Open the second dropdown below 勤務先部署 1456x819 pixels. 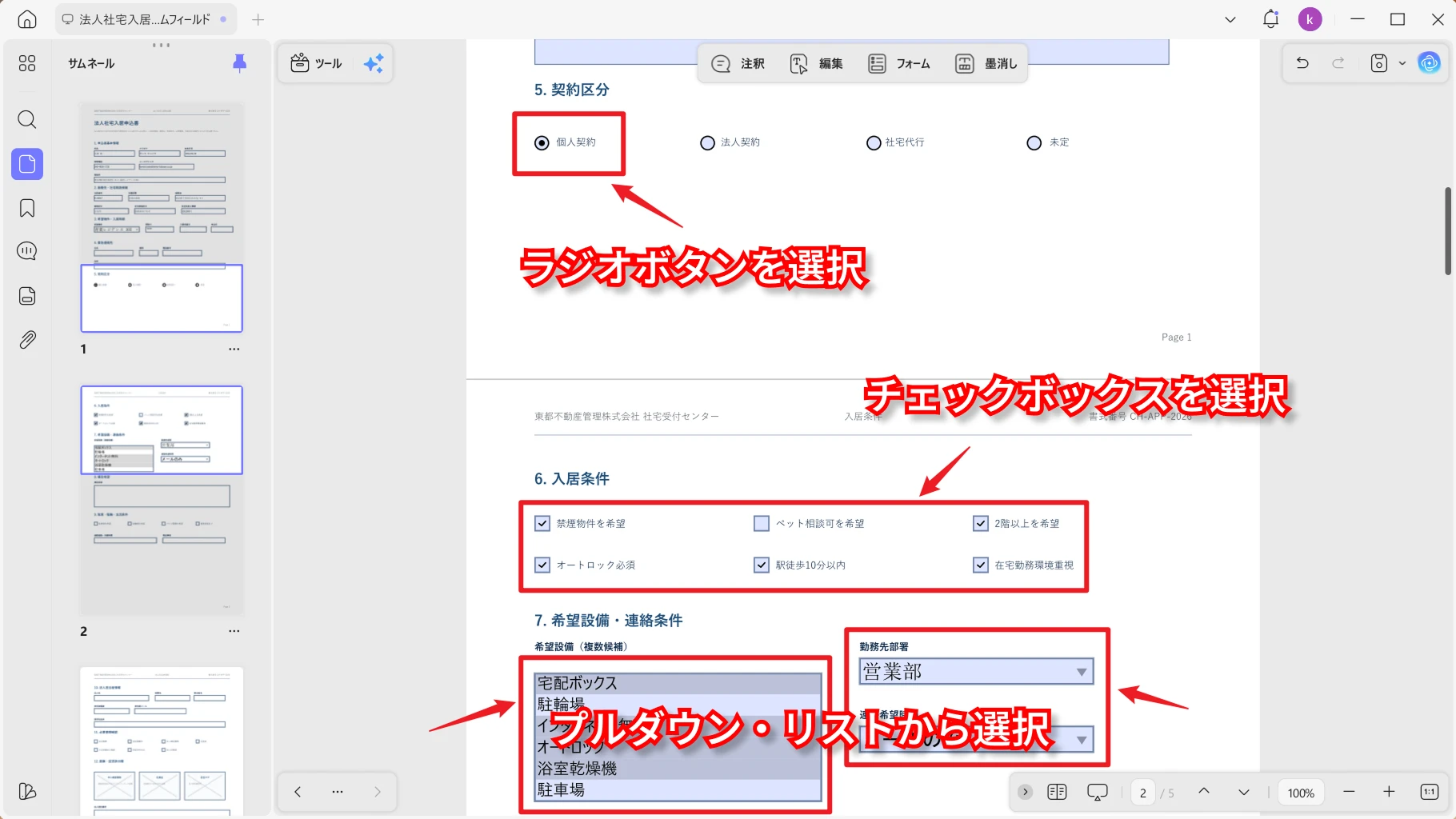[x=976, y=739]
